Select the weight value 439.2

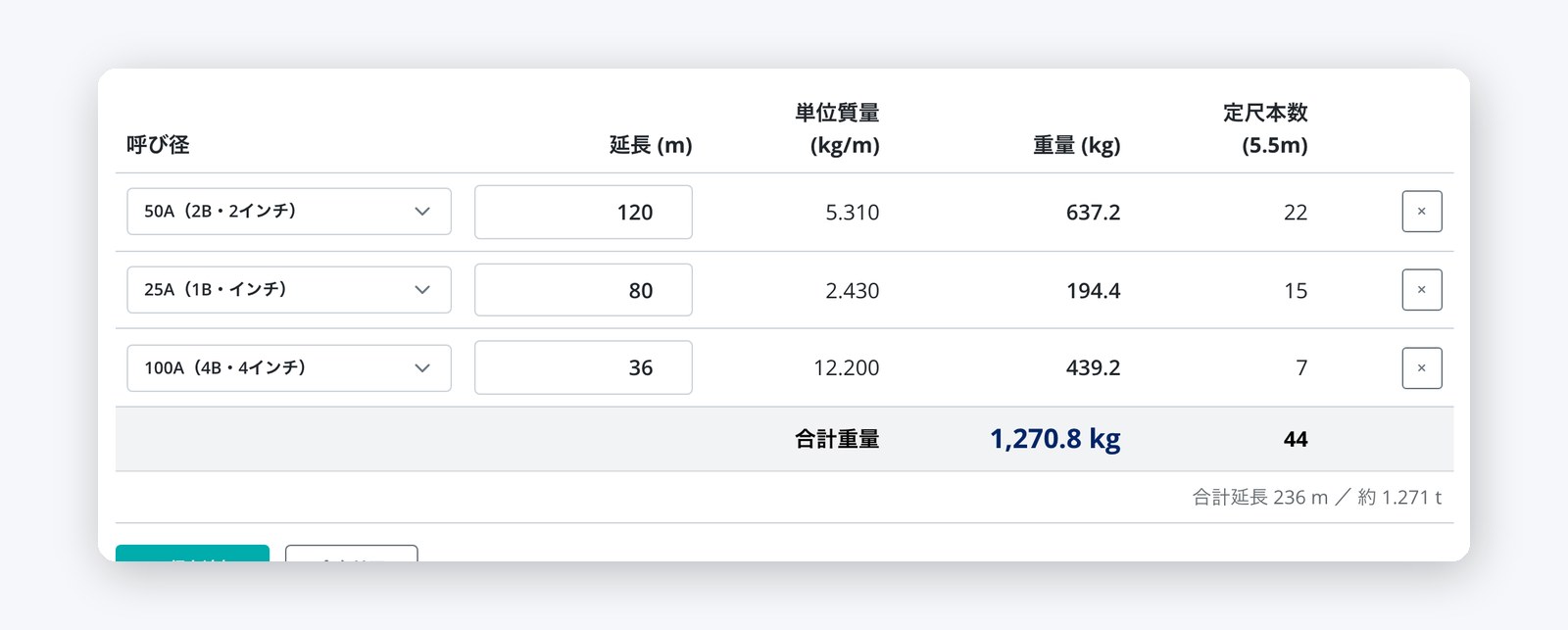click(x=1093, y=368)
